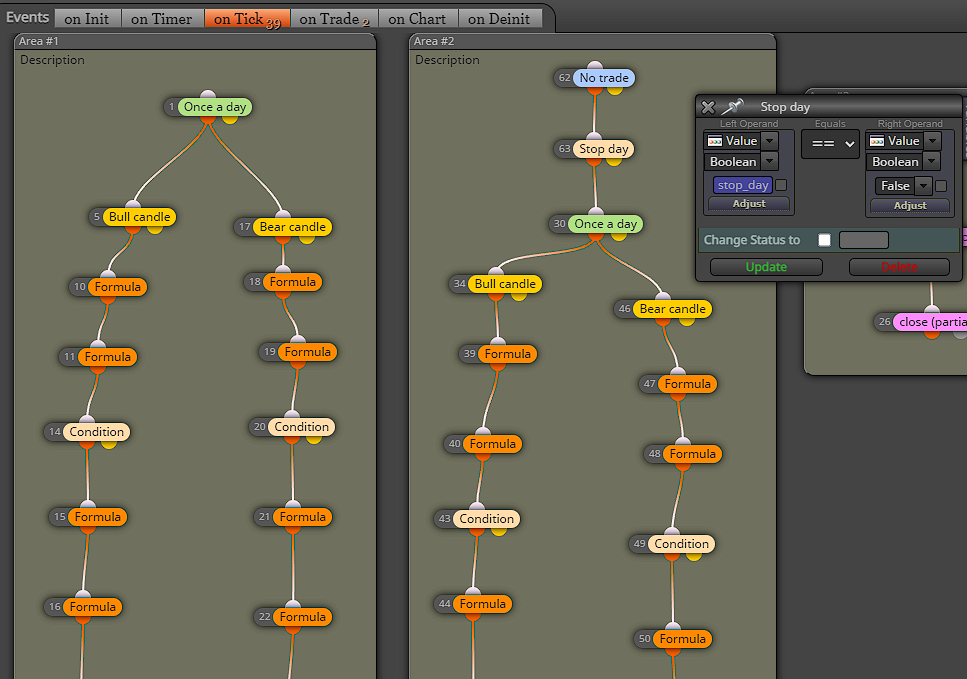
Task: Expand the left operand Boolean dropdown
Action: tap(769, 162)
